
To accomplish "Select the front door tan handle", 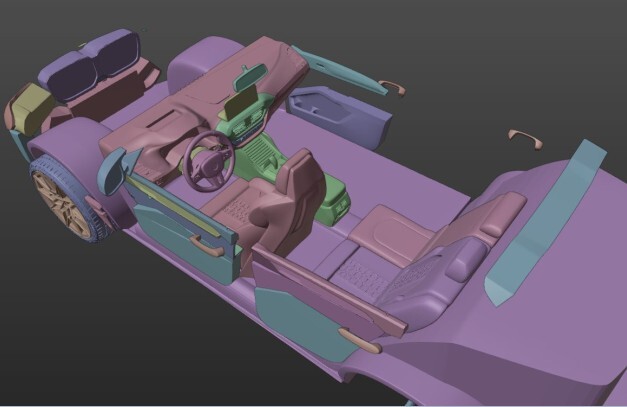I will [x=207, y=245].
